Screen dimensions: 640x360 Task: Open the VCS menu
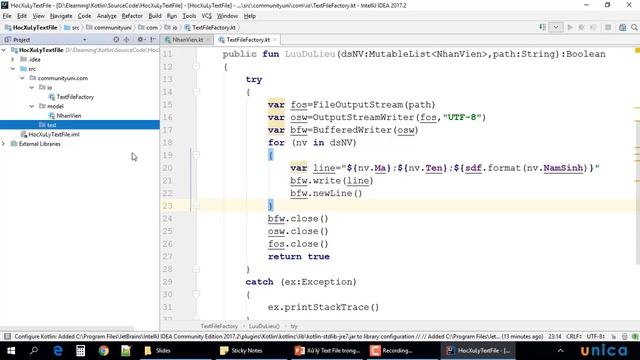[206, 16]
